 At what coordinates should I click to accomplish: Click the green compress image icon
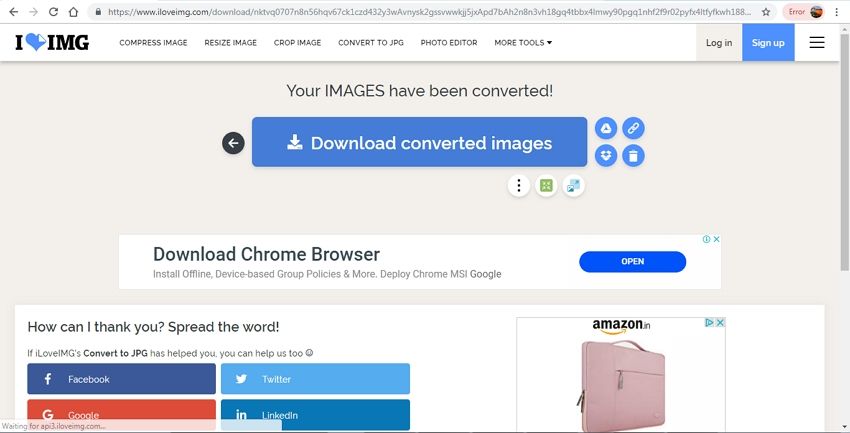tap(546, 185)
